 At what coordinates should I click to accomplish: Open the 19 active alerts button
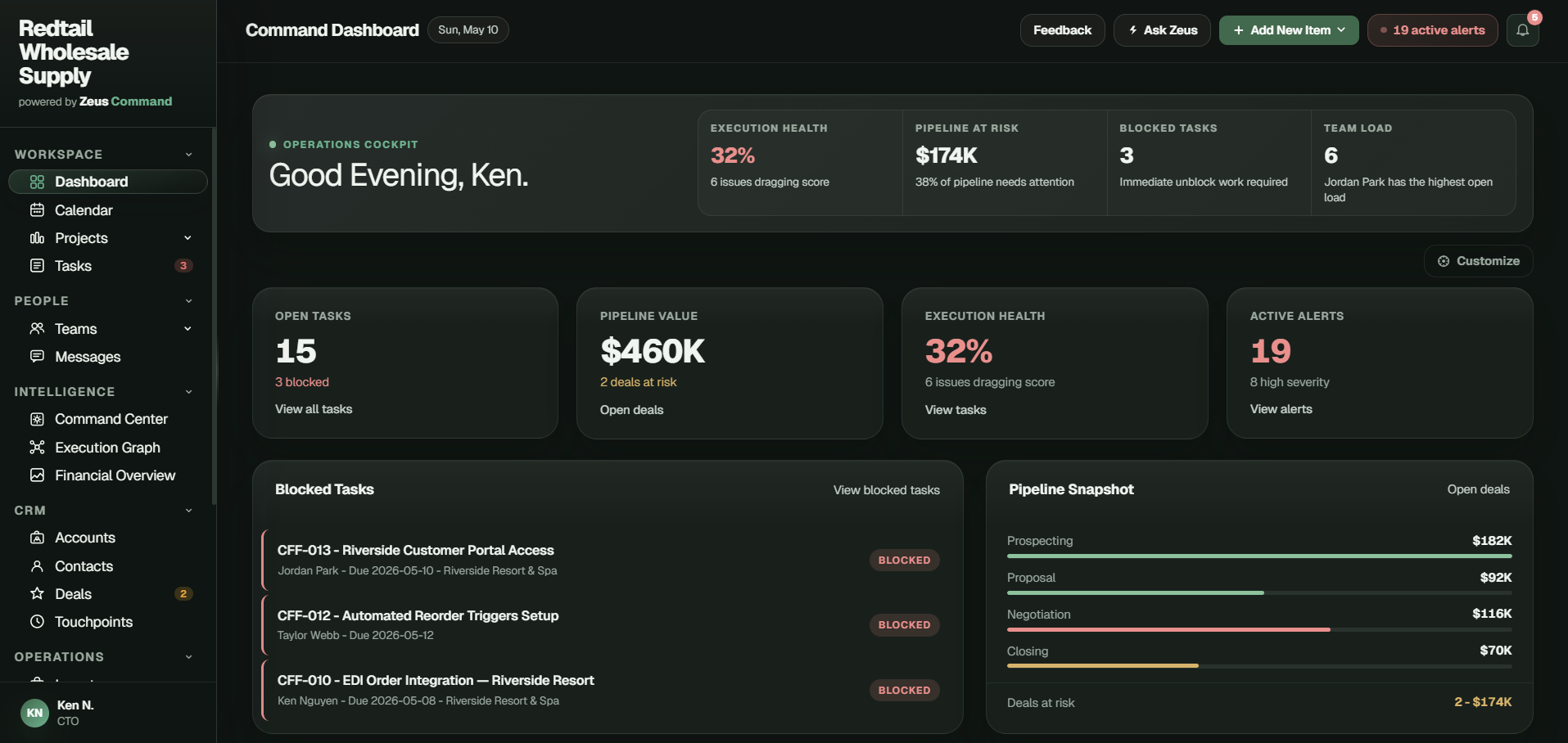tap(1432, 30)
